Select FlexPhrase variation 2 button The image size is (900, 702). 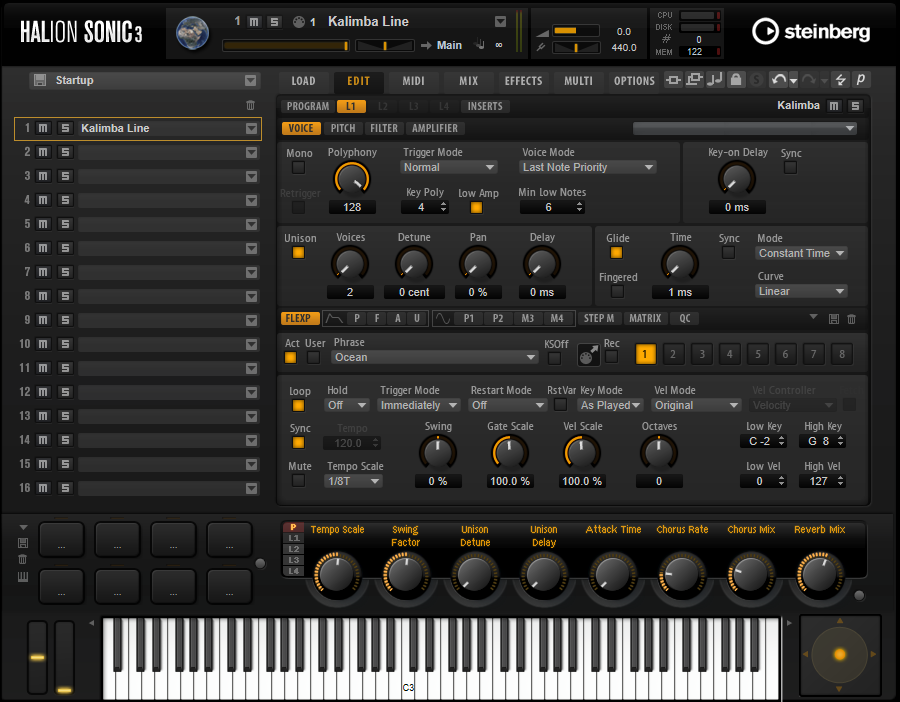[x=673, y=354]
